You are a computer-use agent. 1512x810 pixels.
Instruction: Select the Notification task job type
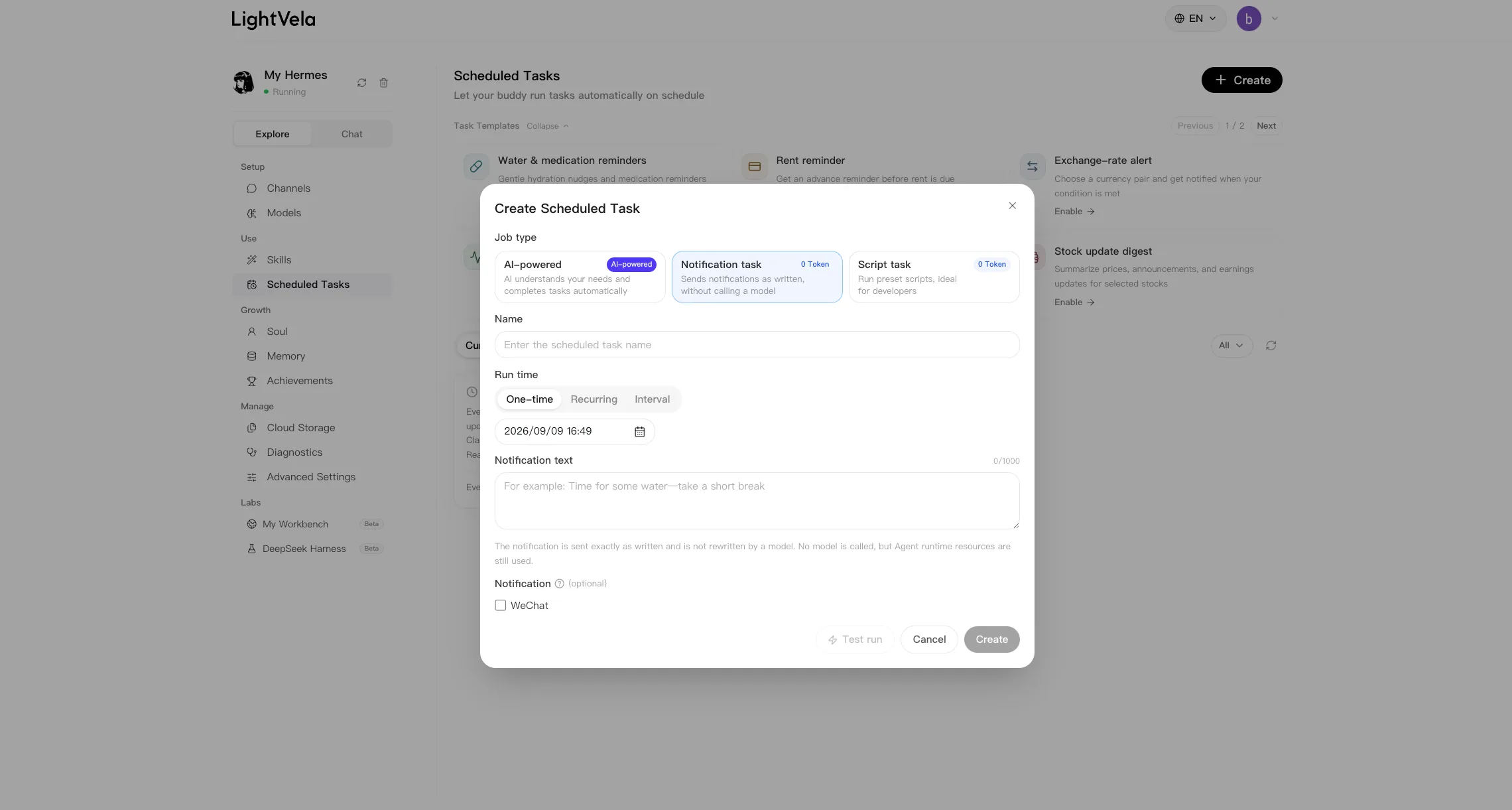[757, 277]
